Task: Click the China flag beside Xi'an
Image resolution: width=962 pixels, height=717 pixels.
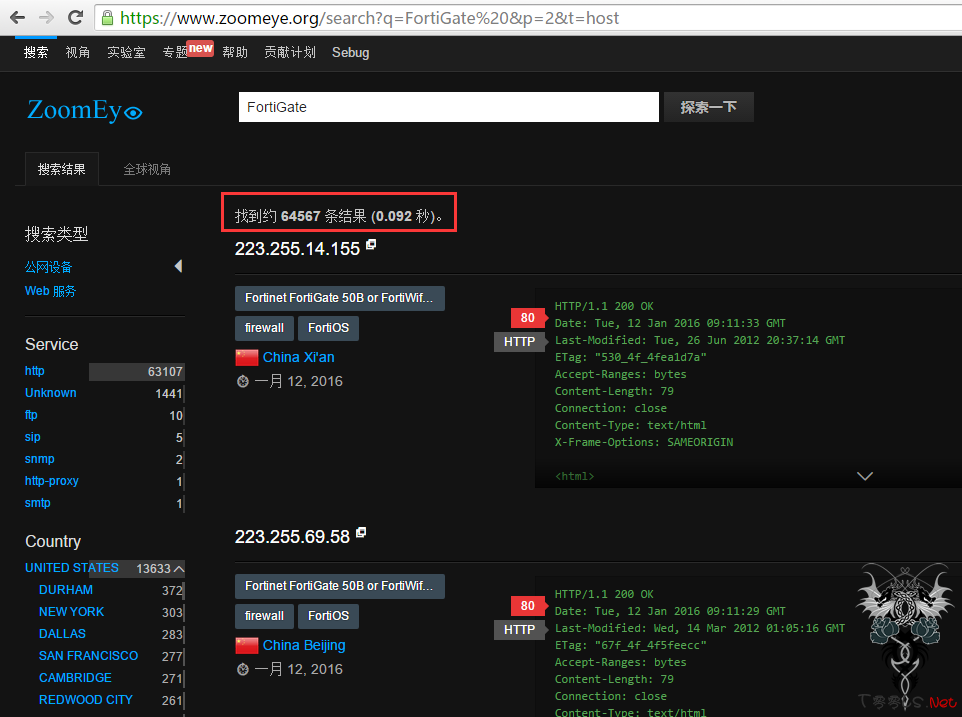Action: pyautogui.click(x=246, y=357)
